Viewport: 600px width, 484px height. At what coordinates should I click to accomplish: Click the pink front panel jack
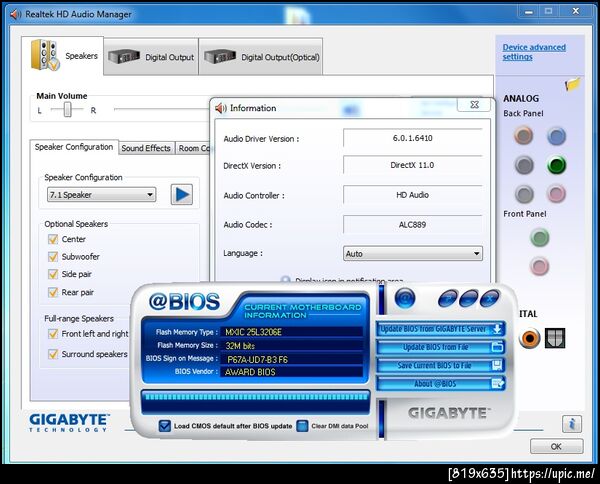[540, 266]
